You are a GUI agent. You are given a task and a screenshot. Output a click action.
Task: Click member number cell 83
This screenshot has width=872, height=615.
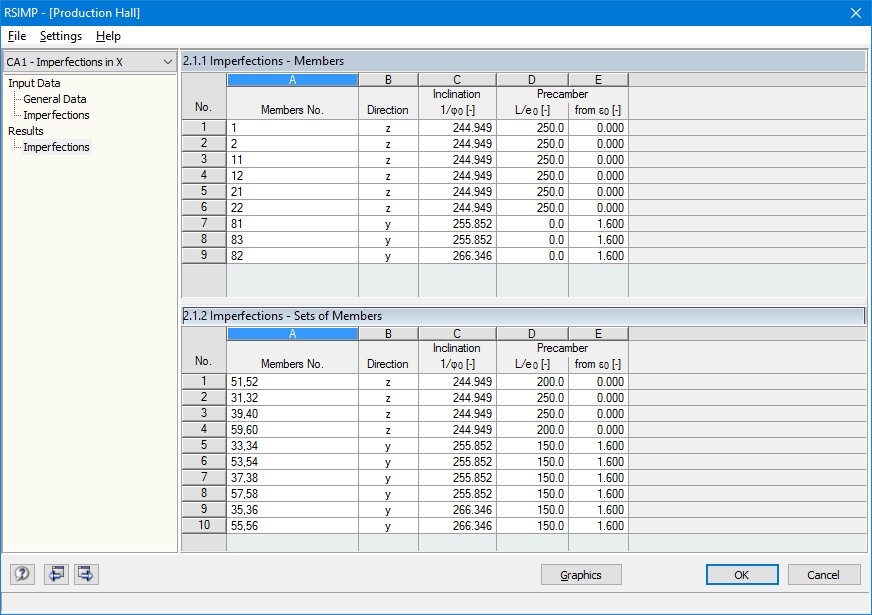point(293,240)
